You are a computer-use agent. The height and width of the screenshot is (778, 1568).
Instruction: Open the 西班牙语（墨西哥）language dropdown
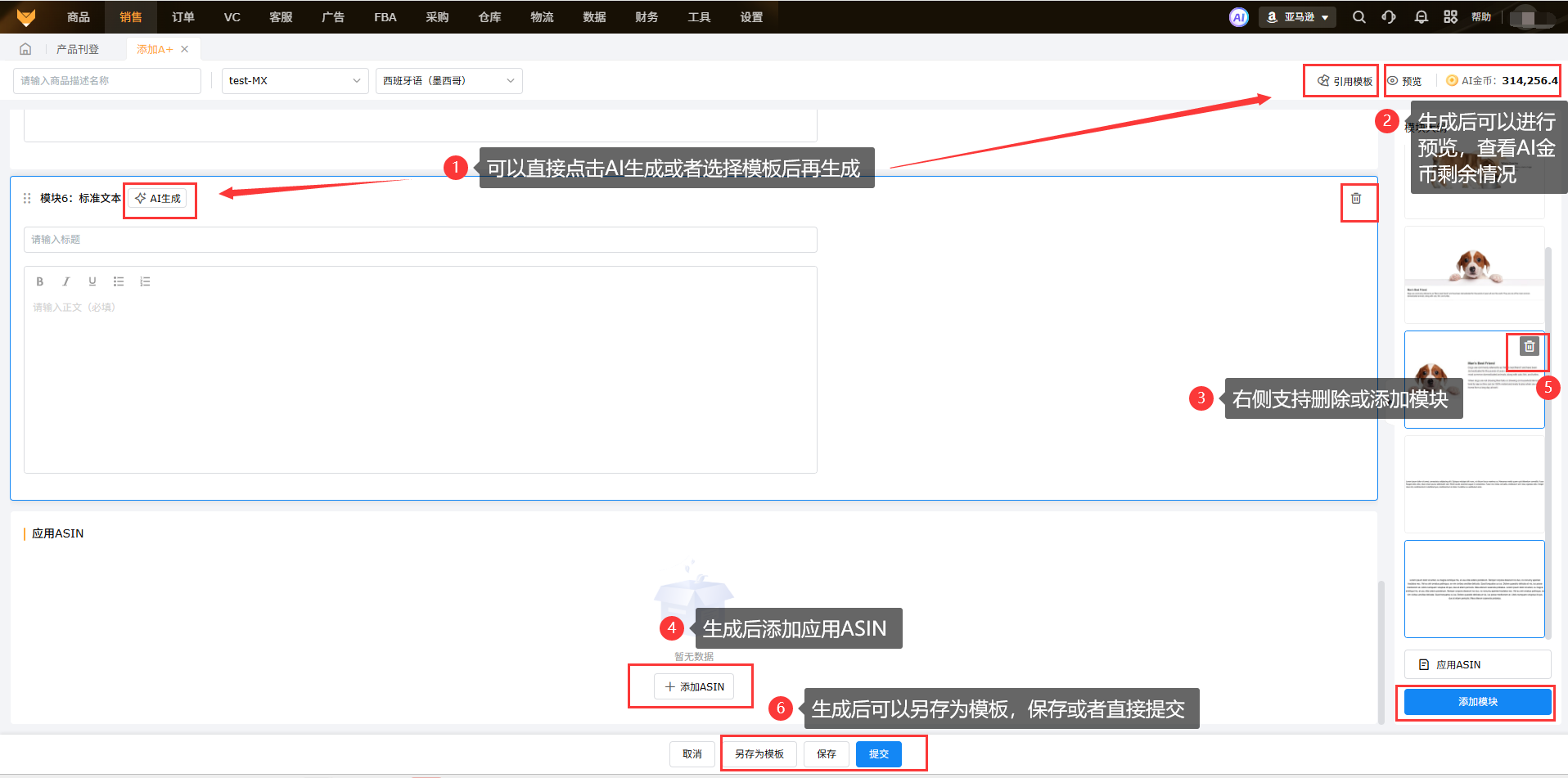click(448, 81)
